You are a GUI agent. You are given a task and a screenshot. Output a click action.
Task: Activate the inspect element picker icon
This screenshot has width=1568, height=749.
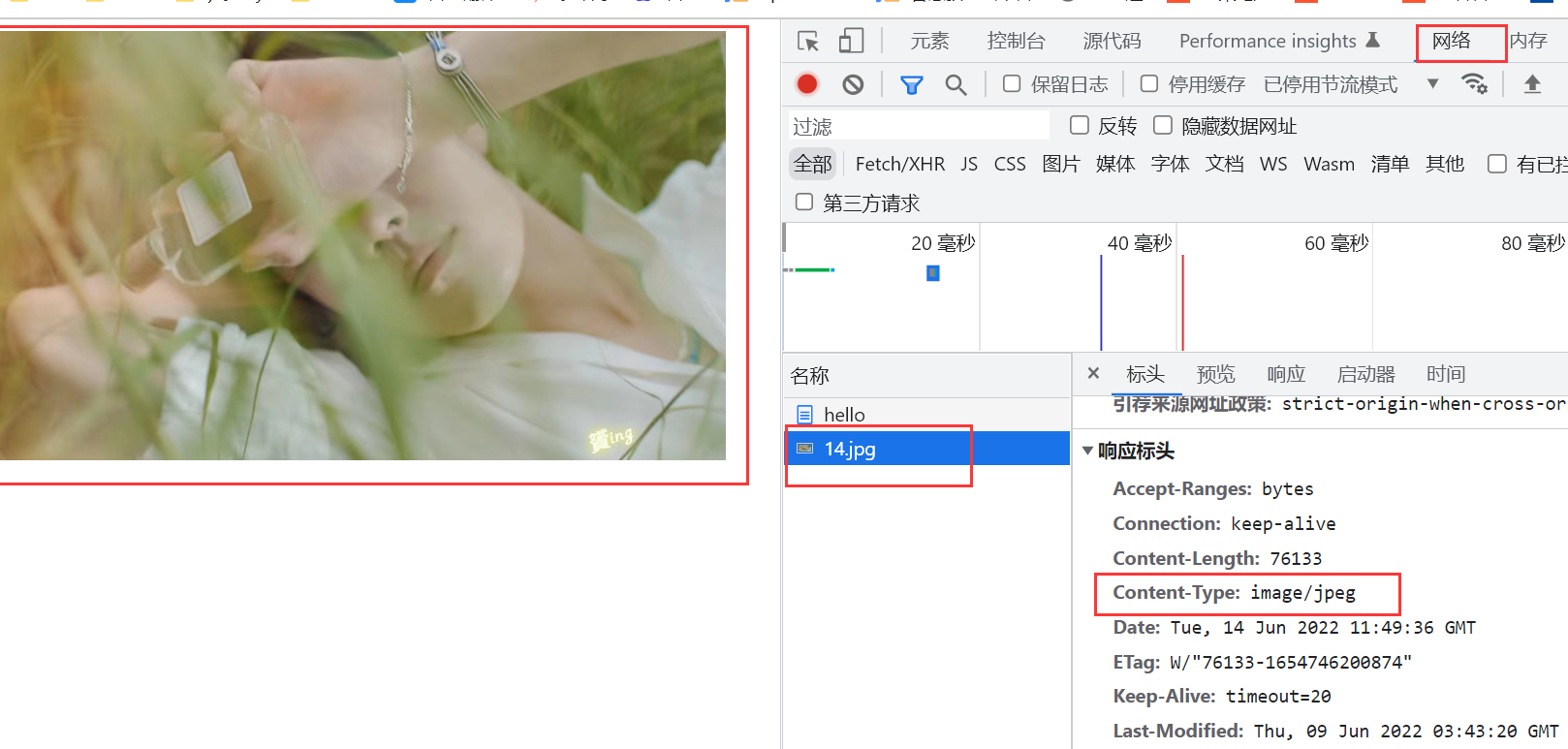coord(808,41)
